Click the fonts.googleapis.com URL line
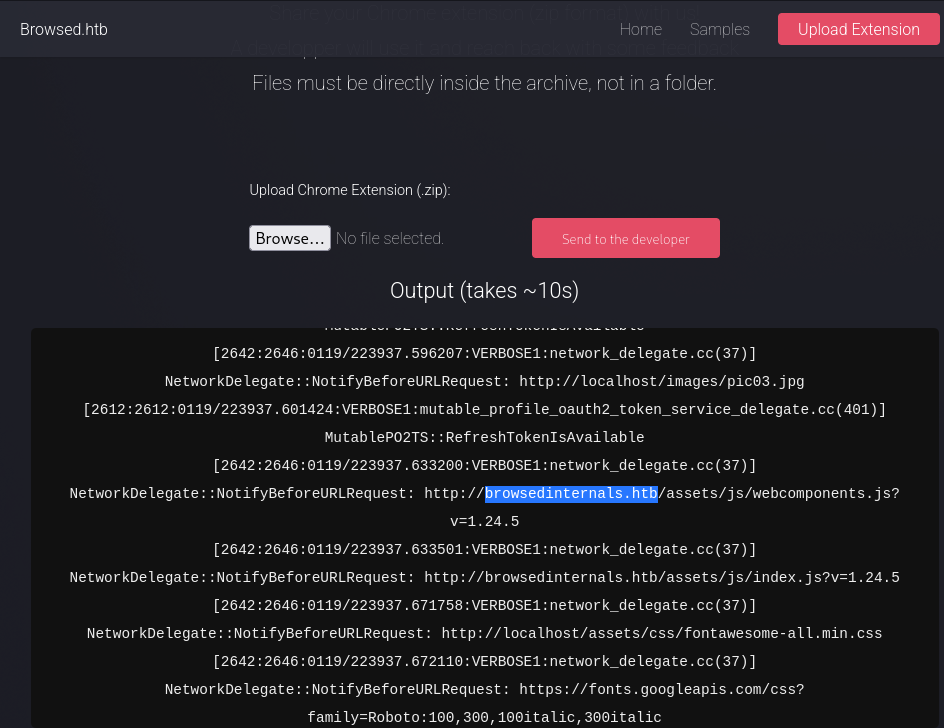 (x=484, y=689)
